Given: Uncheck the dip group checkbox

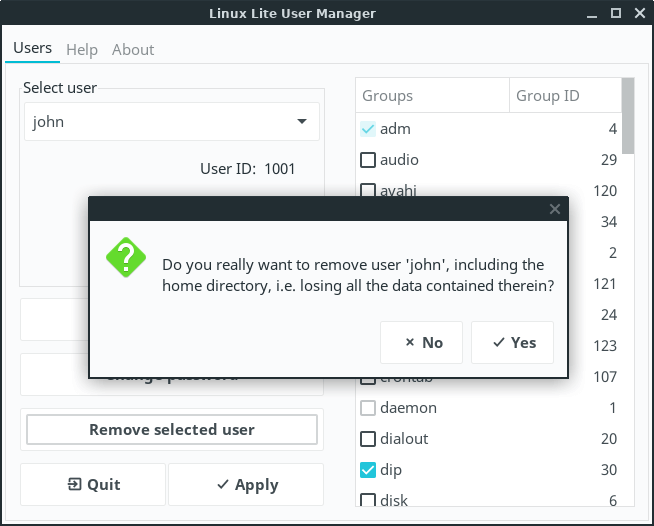Looking at the screenshot, I should click(368, 470).
